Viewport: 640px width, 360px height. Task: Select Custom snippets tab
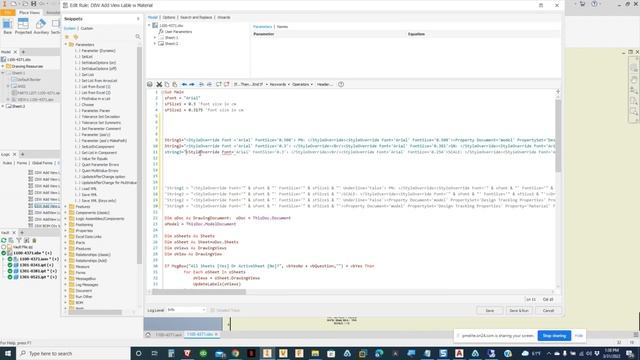click(x=87, y=29)
